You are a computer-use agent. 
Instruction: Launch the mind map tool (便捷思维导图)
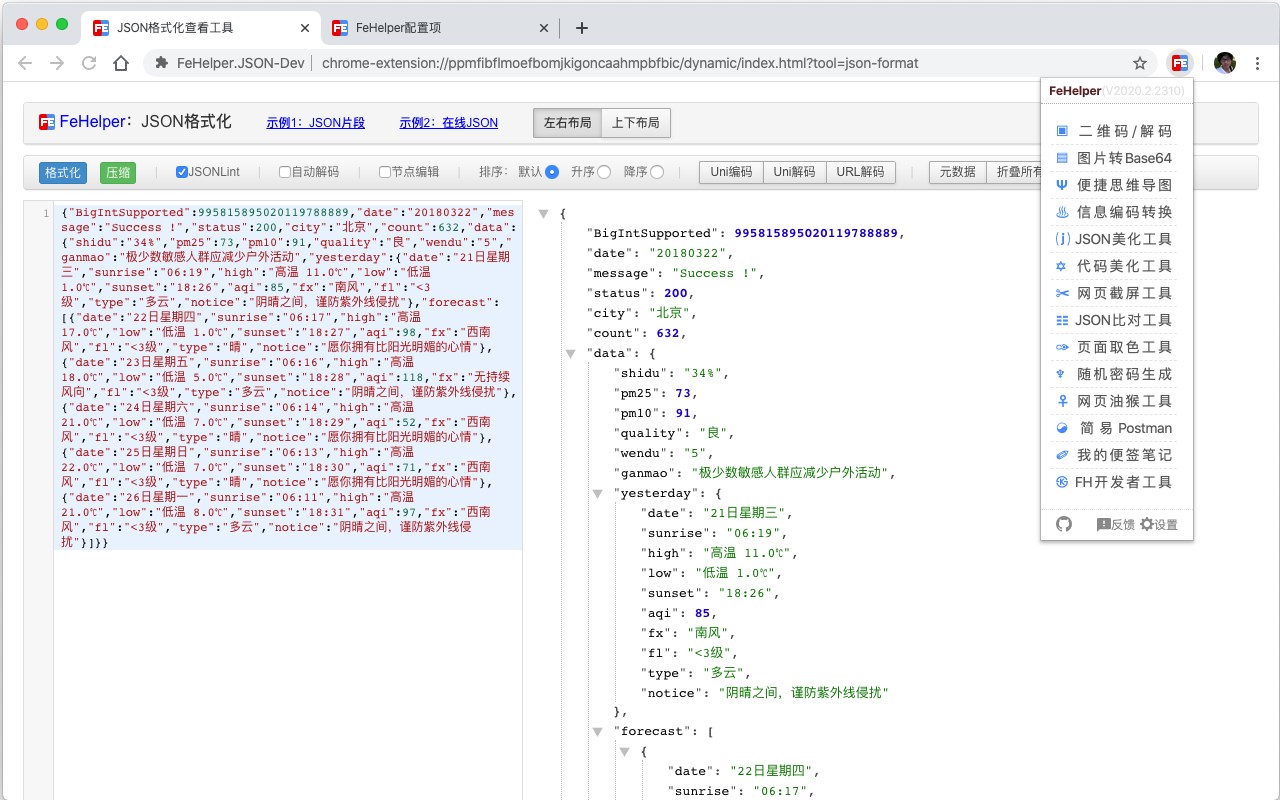(x=1115, y=185)
